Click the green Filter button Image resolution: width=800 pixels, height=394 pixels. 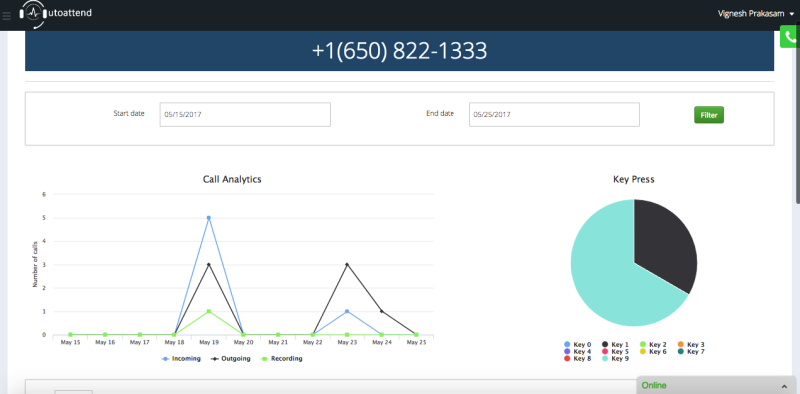(709, 115)
